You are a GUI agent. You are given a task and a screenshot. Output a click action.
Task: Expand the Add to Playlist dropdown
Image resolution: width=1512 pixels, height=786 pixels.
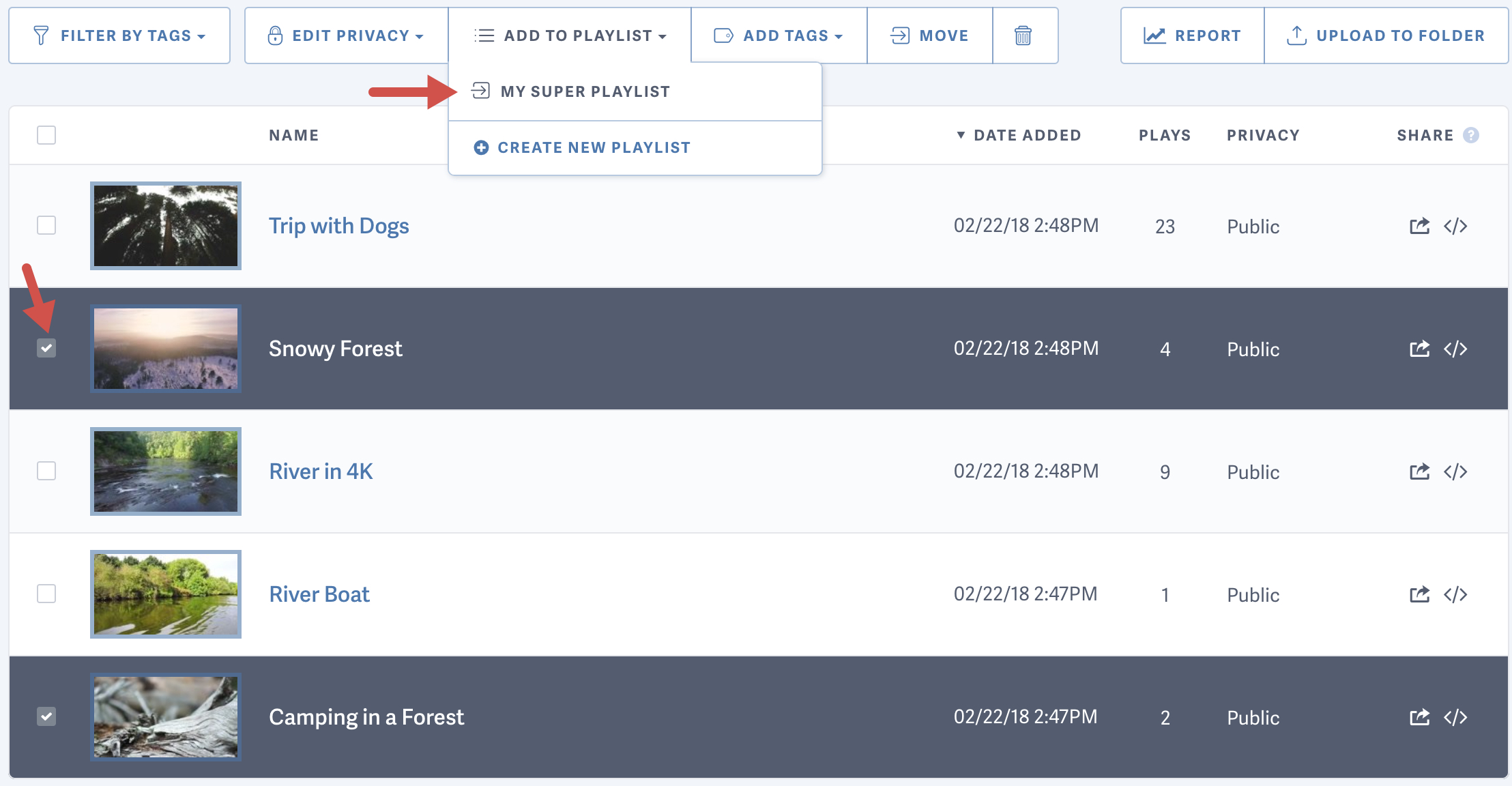coord(569,35)
